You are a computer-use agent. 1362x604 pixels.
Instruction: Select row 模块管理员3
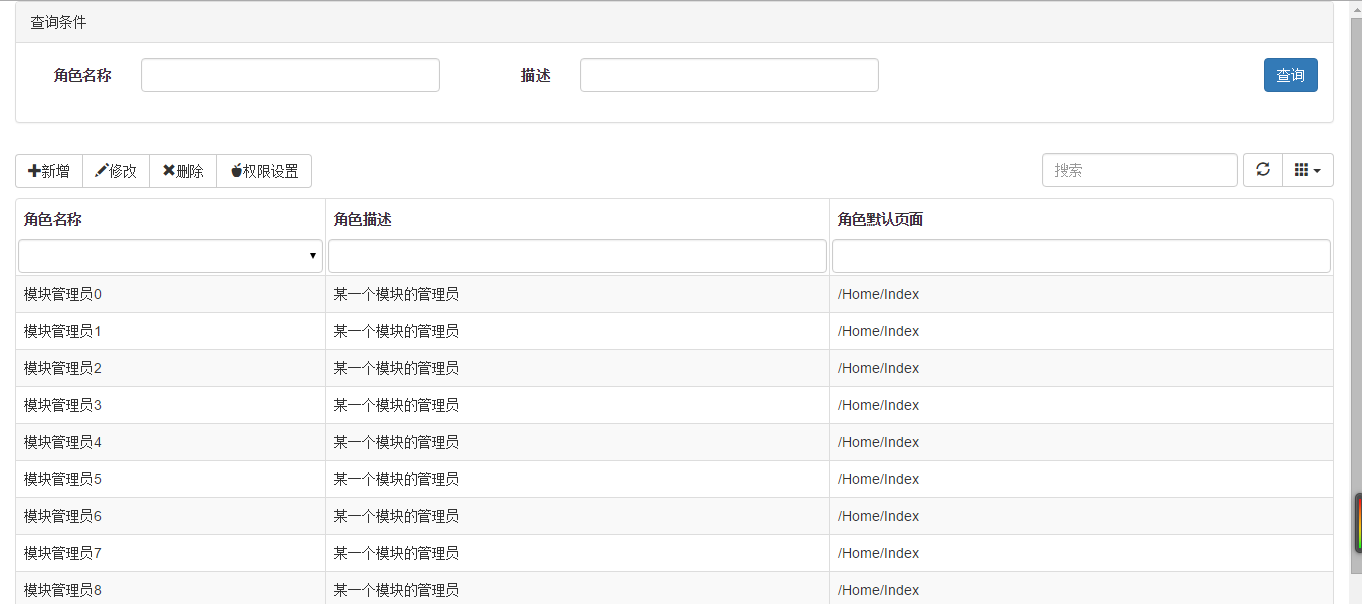(x=674, y=405)
